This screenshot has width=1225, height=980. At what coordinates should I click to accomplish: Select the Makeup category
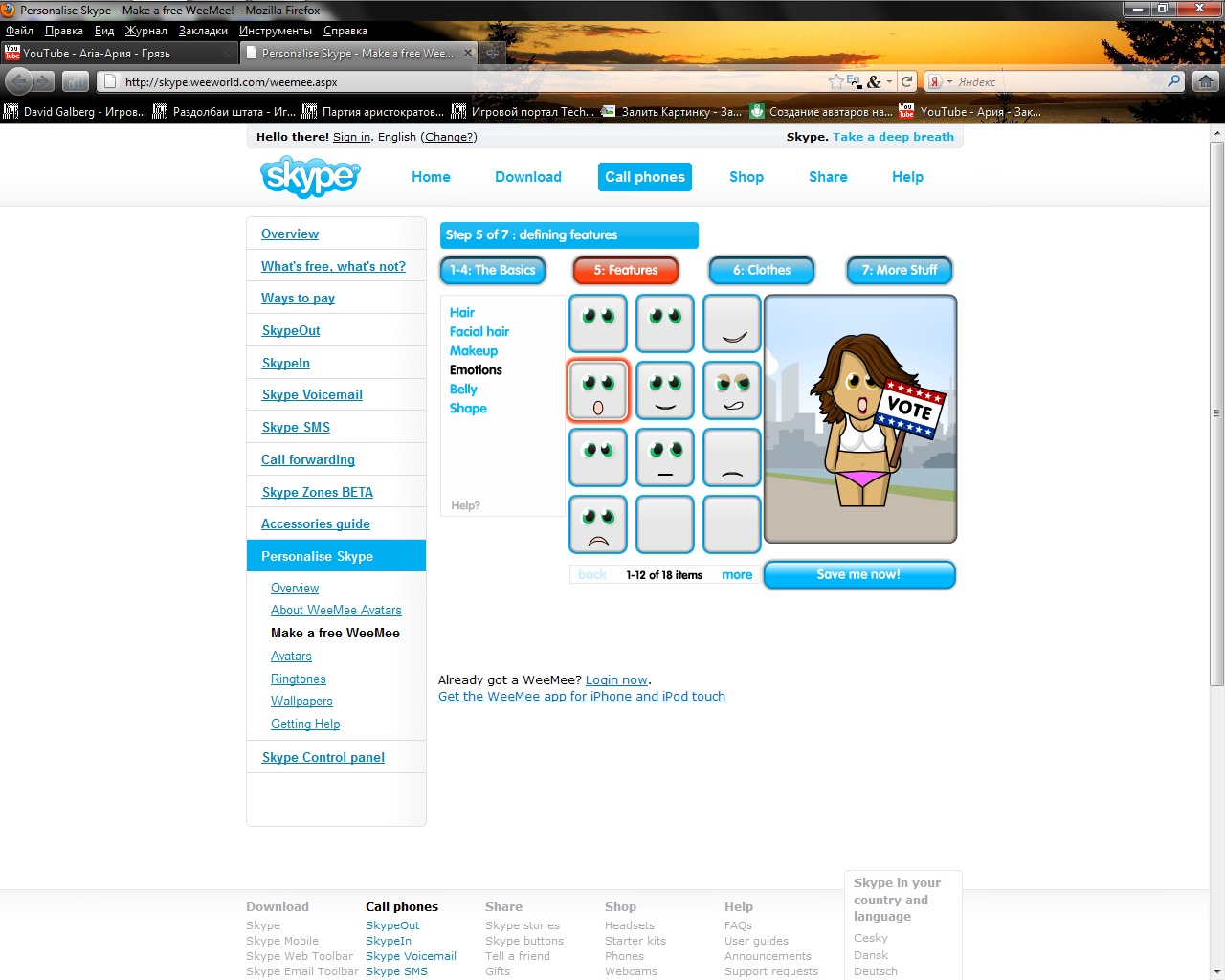point(474,351)
